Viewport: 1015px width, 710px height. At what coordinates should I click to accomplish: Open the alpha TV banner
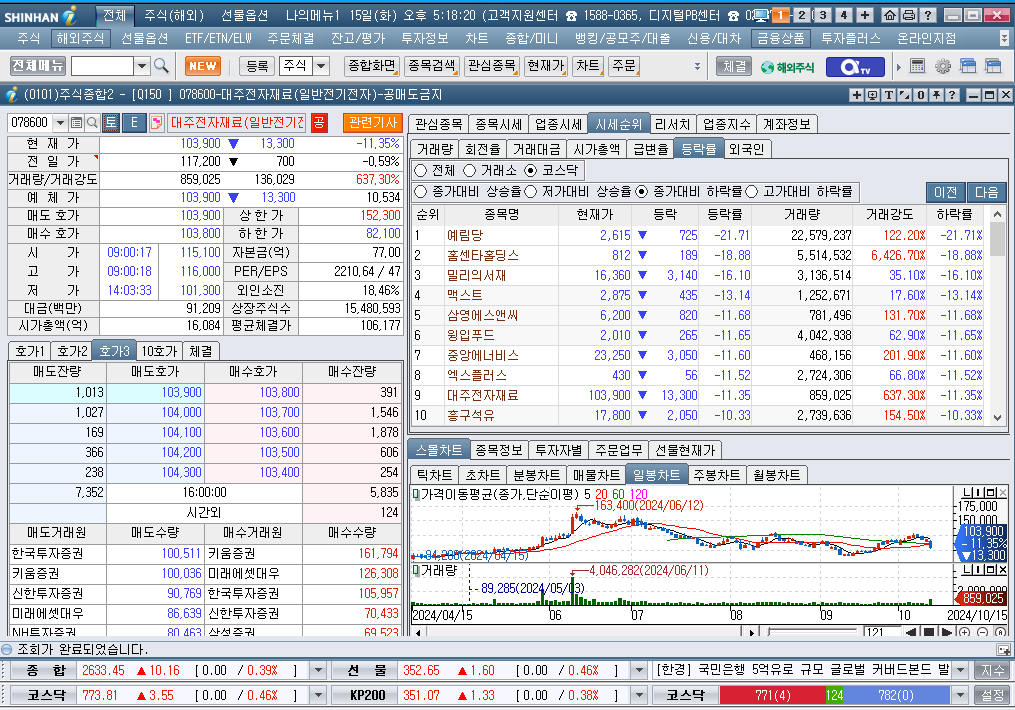tap(855, 66)
